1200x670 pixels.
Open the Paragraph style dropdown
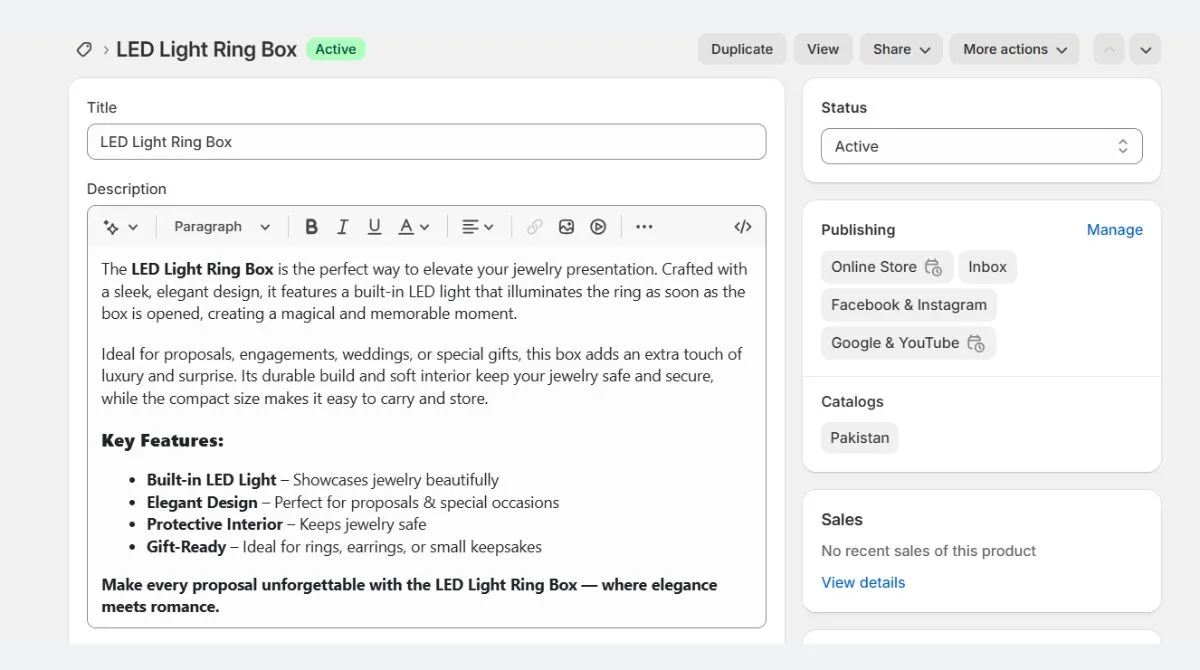tap(220, 226)
